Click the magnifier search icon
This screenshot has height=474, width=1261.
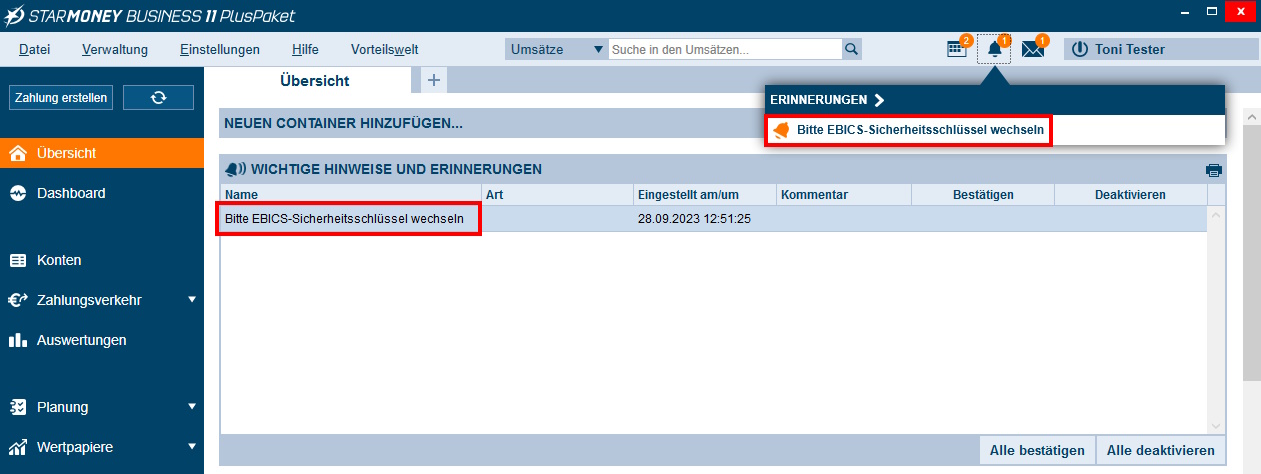coord(851,49)
